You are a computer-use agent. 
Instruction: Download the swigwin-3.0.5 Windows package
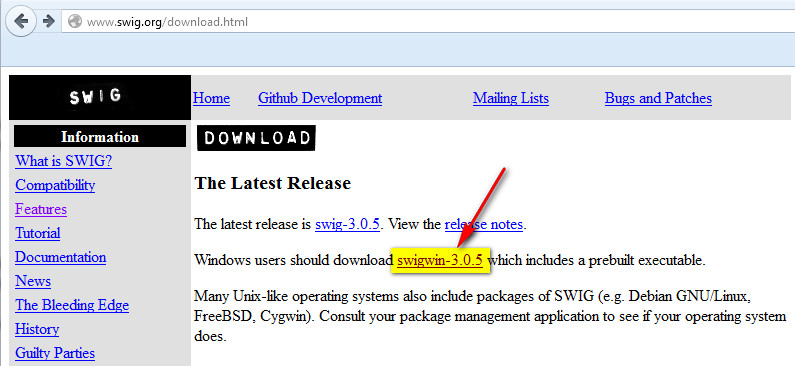(440, 261)
